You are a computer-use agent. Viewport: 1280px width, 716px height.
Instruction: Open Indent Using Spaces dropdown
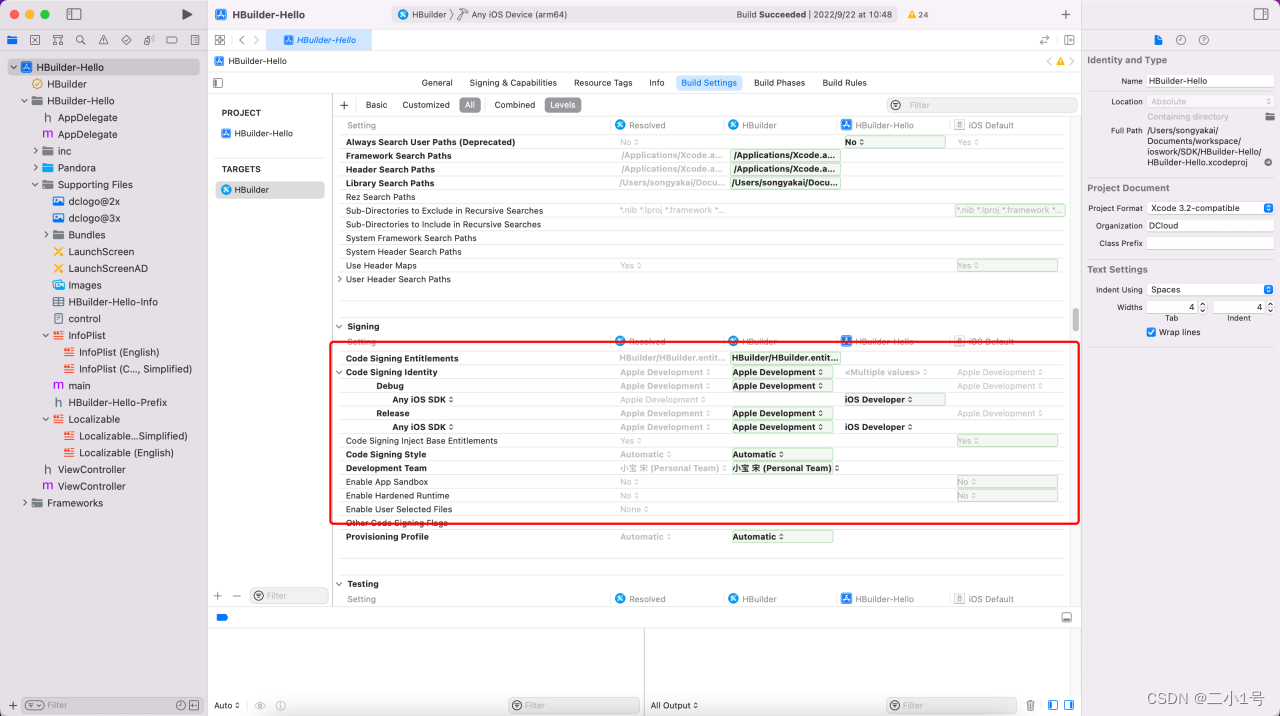pyautogui.click(x=1210, y=290)
